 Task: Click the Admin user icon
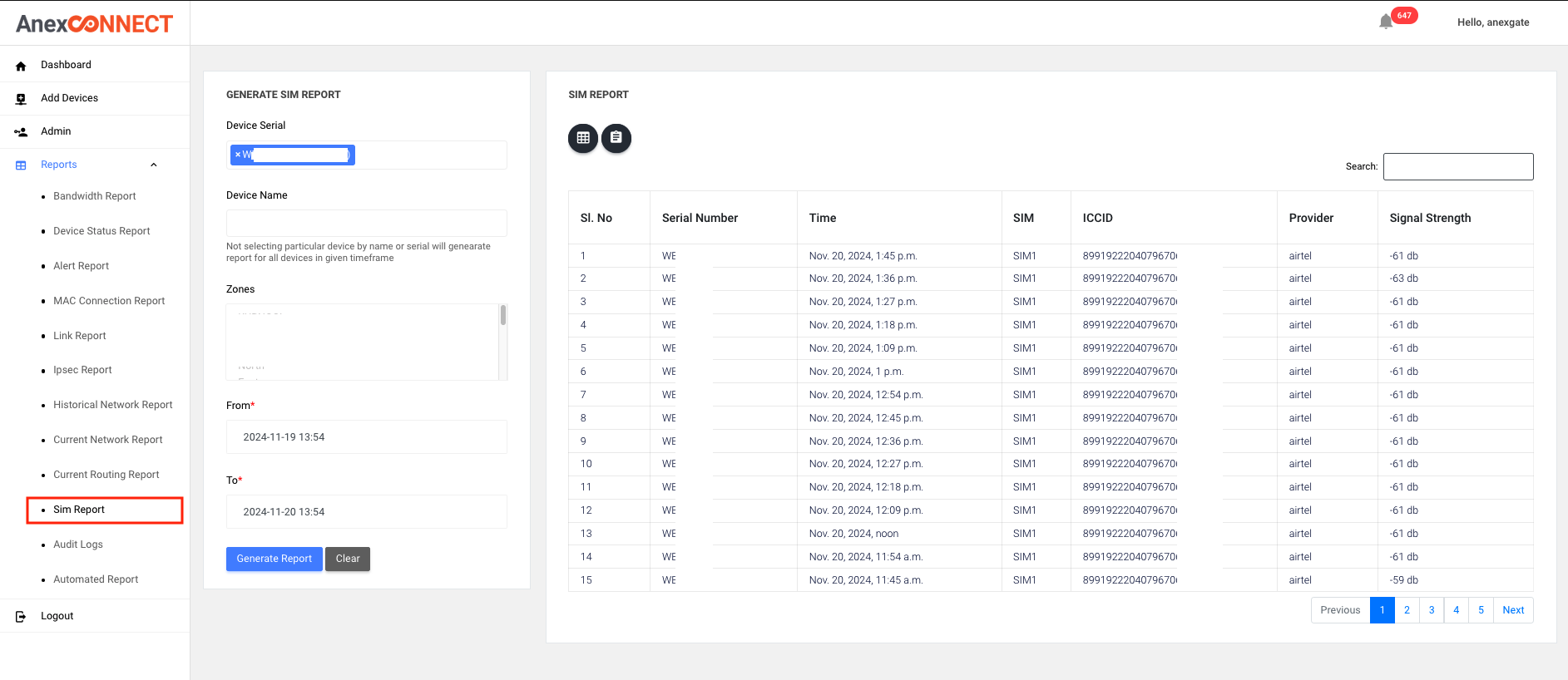[21, 132]
